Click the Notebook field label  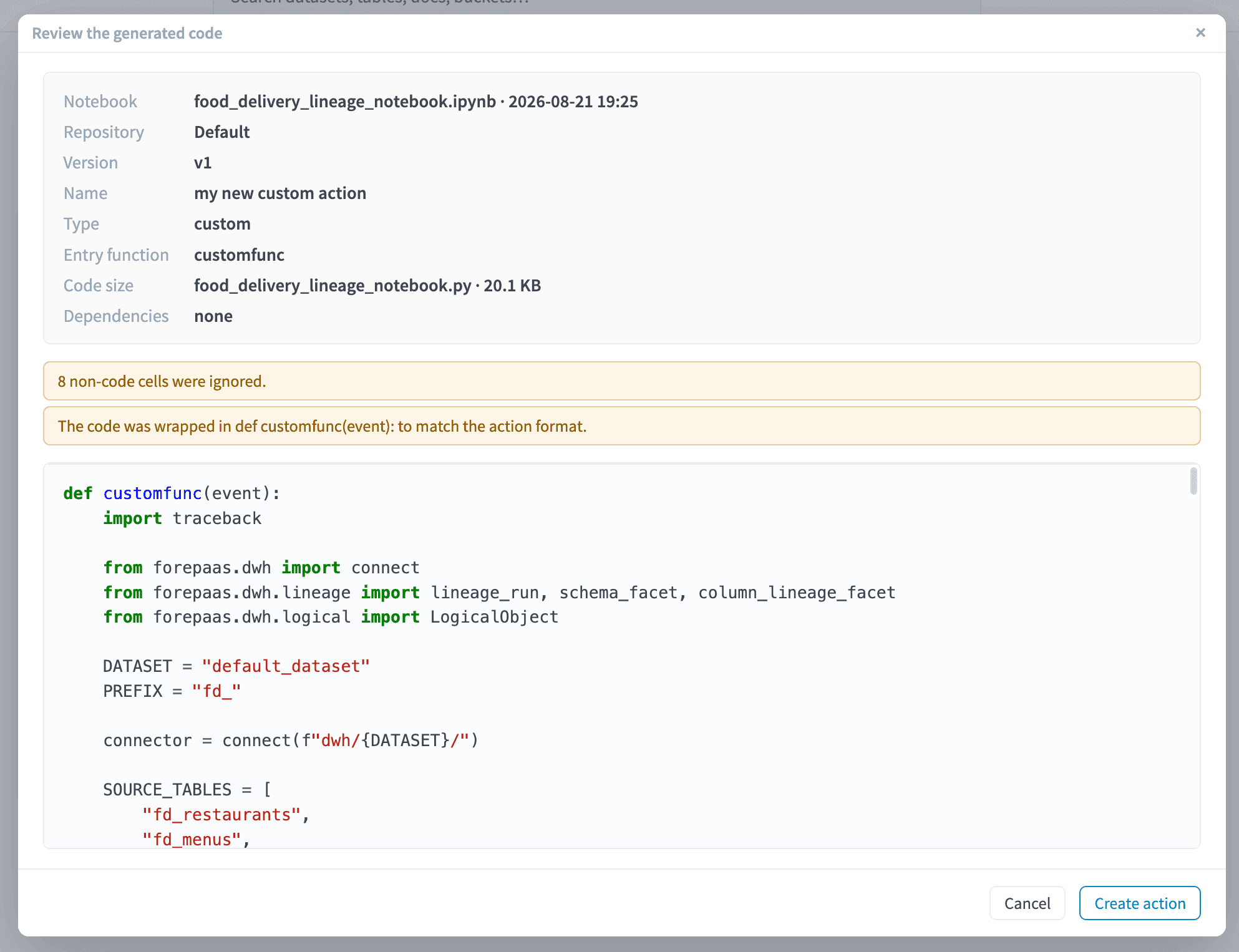pyautogui.click(x=100, y=101)
